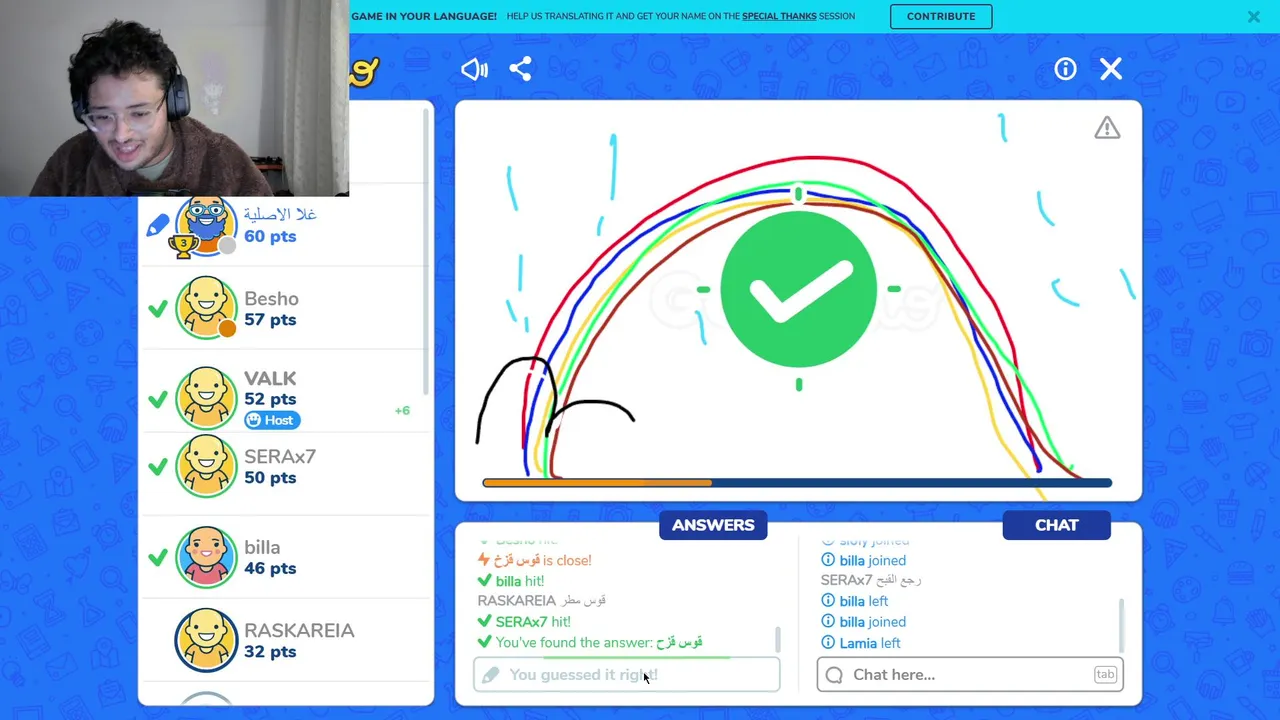The width and height of the screenshot is (1280, 720).
Task: Click the +6 points indicator
Action: [402, 411]
